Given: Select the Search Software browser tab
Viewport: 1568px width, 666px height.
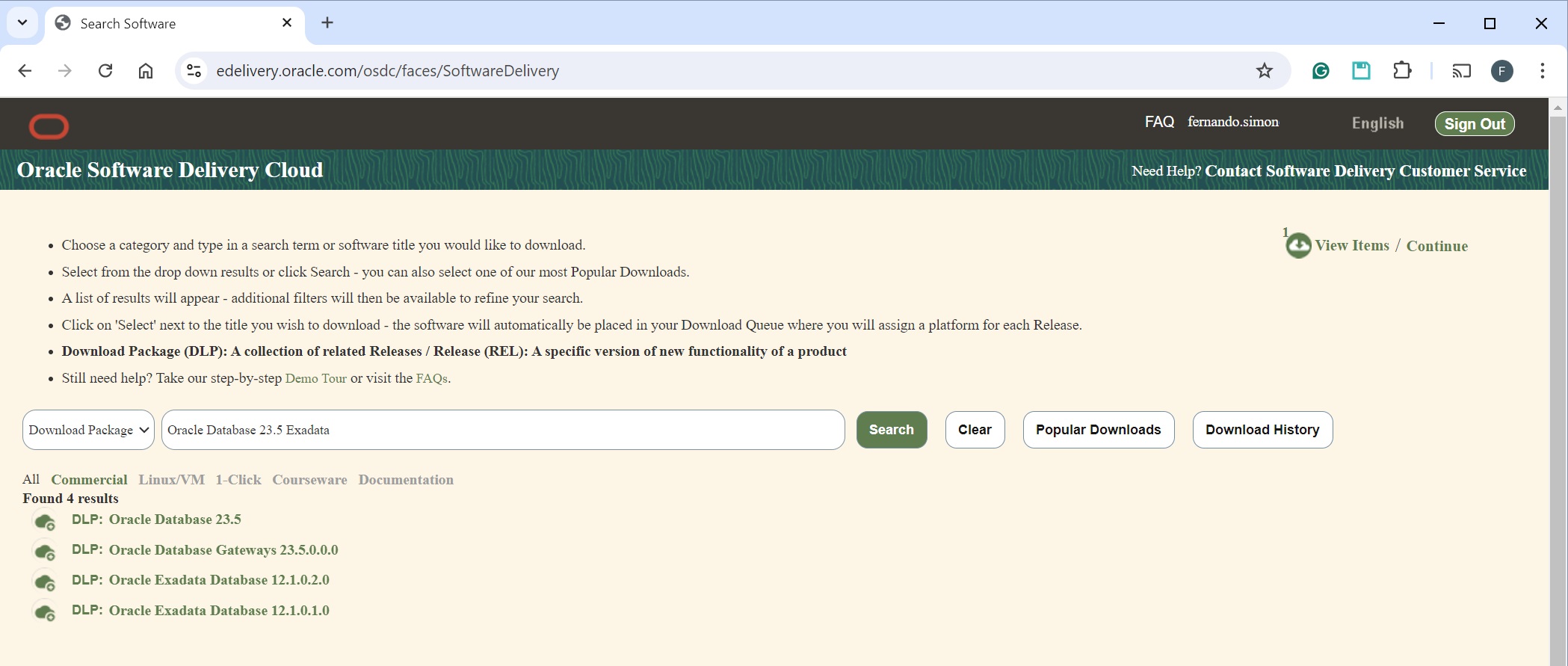Looking at the screenshot, I should point(175,25).
